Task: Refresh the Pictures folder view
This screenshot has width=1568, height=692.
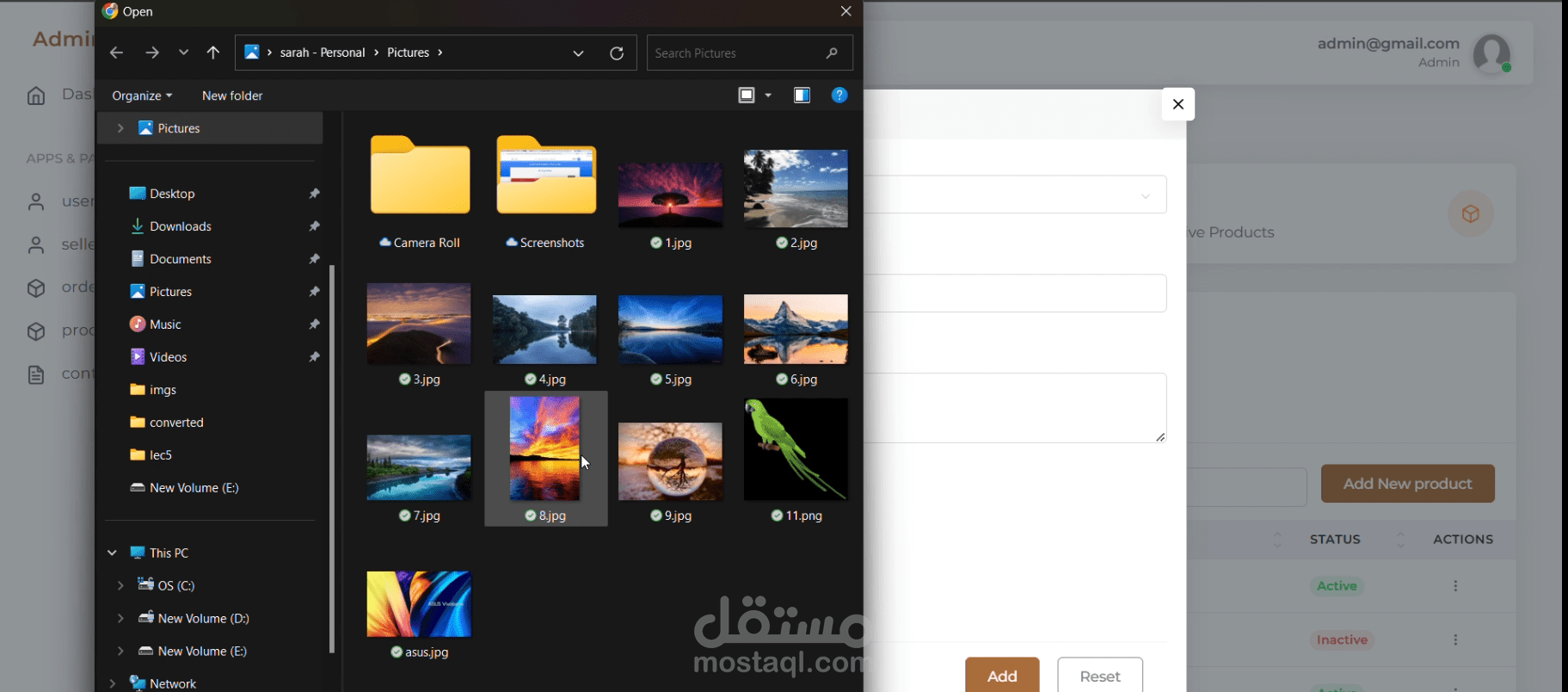Action: 617,53
